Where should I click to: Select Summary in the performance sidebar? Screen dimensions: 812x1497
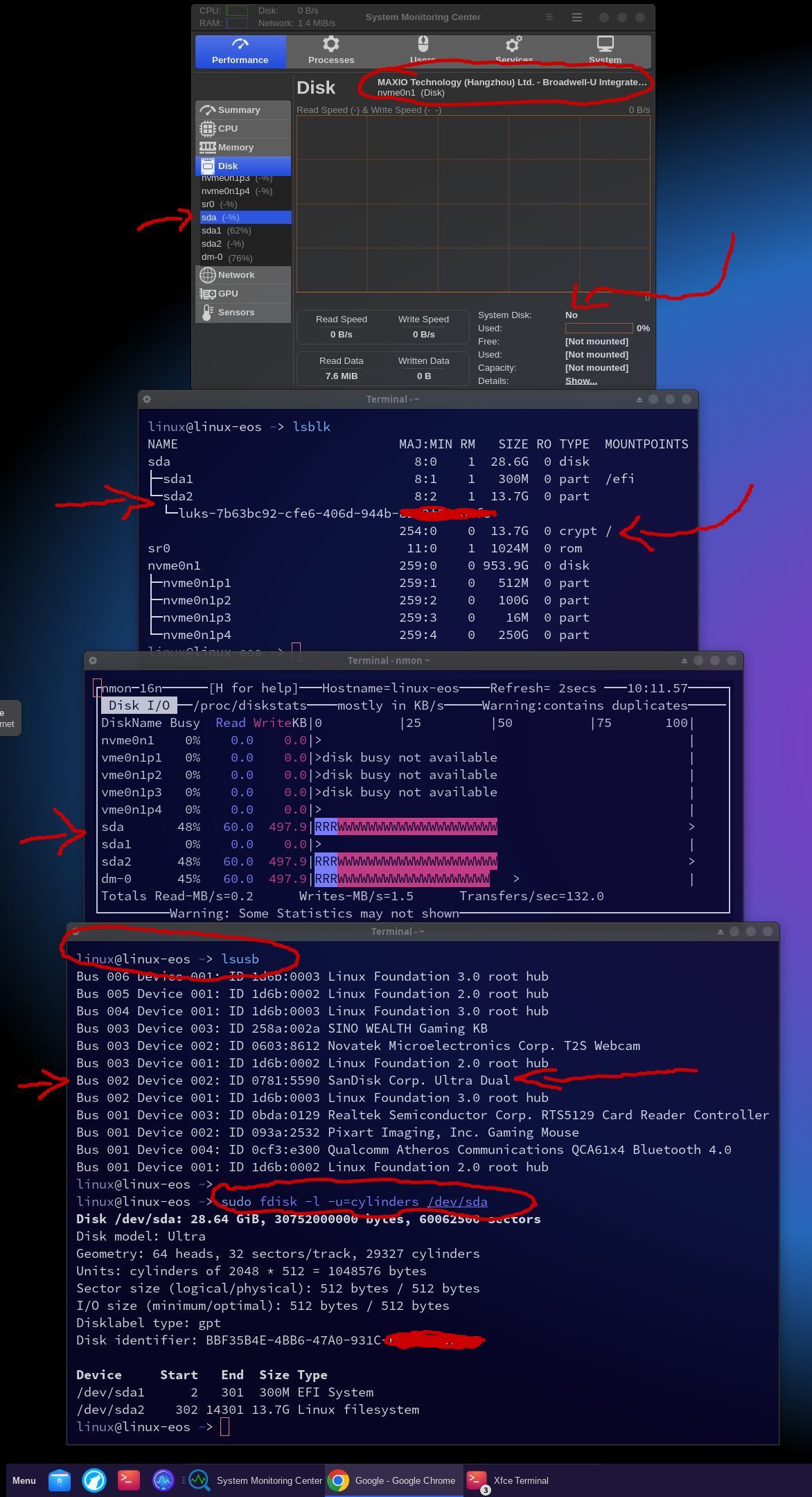click(x=243, y=110)
